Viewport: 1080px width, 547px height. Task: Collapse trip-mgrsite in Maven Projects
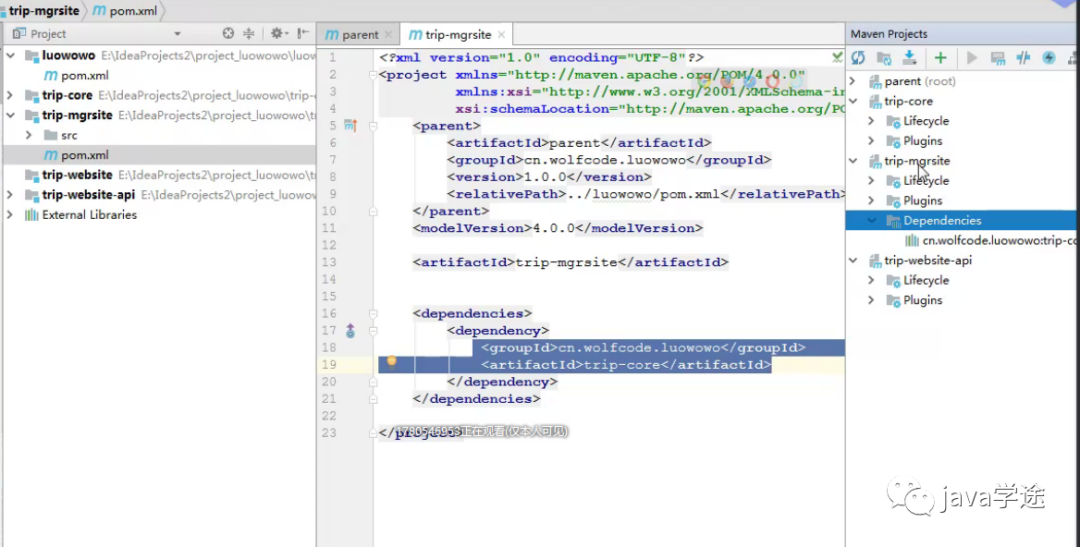click(x=853, y=161)
